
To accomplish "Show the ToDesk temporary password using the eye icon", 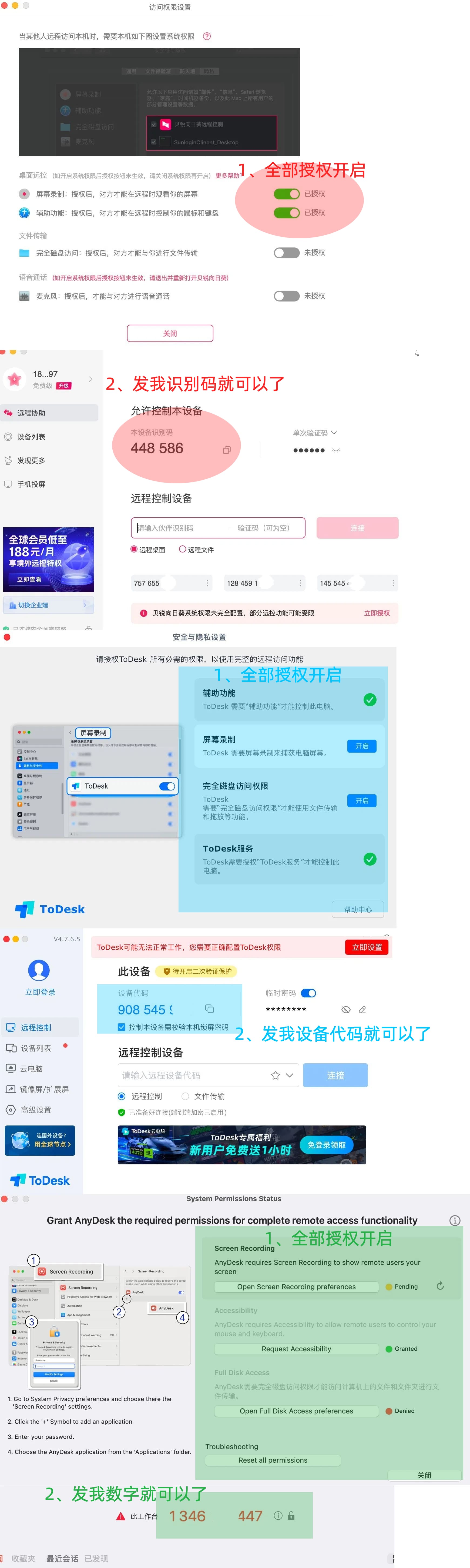I will [x=346, y=1010].
